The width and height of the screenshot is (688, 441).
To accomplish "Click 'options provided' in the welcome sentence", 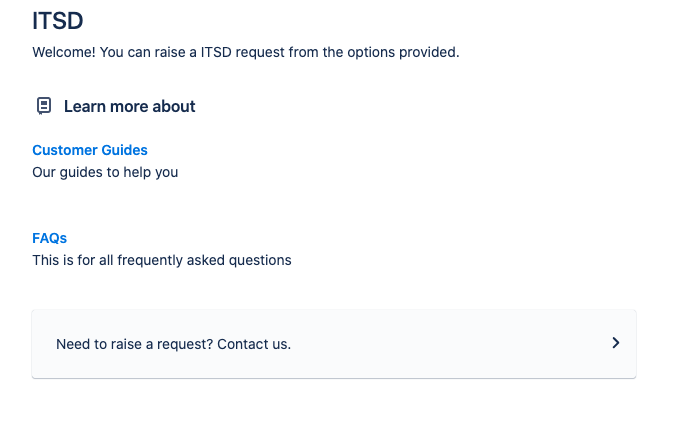I will click(407, 52).
